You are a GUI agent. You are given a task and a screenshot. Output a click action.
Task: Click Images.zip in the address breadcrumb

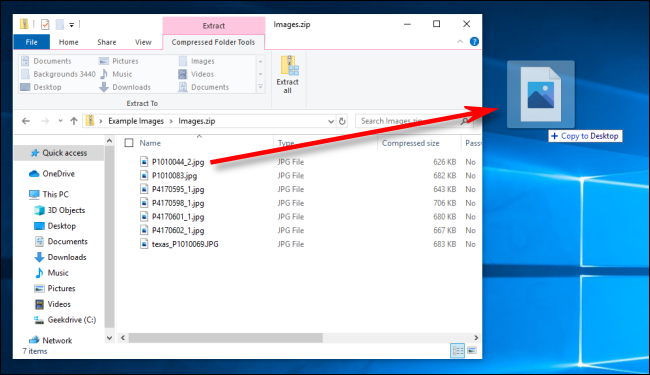tap(196, 121)
